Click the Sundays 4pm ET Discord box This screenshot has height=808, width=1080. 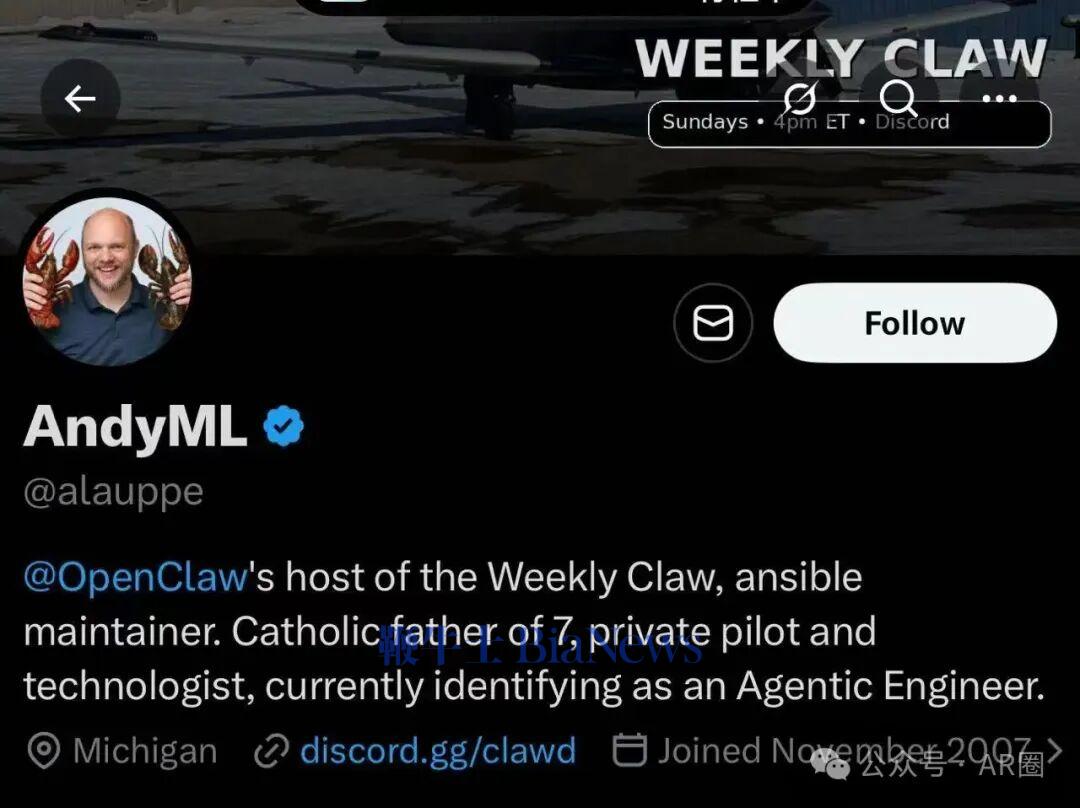[x=850, y=124]
